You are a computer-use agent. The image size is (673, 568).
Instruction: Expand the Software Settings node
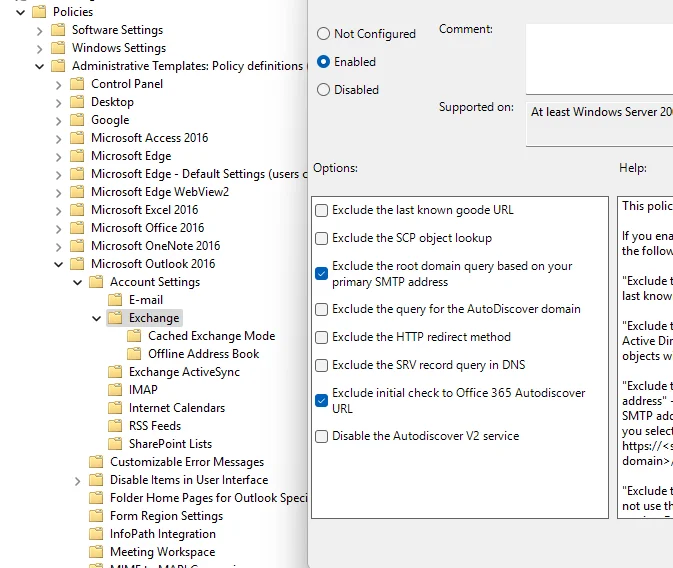tap(39, 31)
